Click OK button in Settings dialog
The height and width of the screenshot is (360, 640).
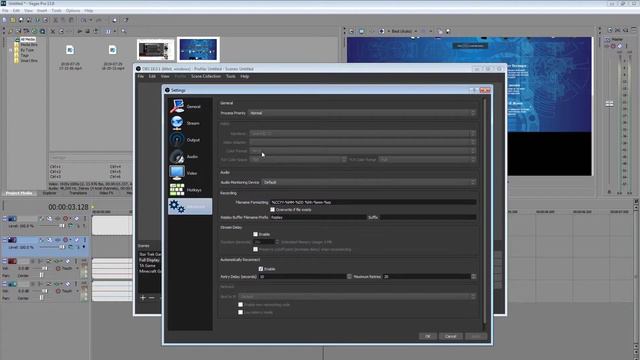[428, 336]
